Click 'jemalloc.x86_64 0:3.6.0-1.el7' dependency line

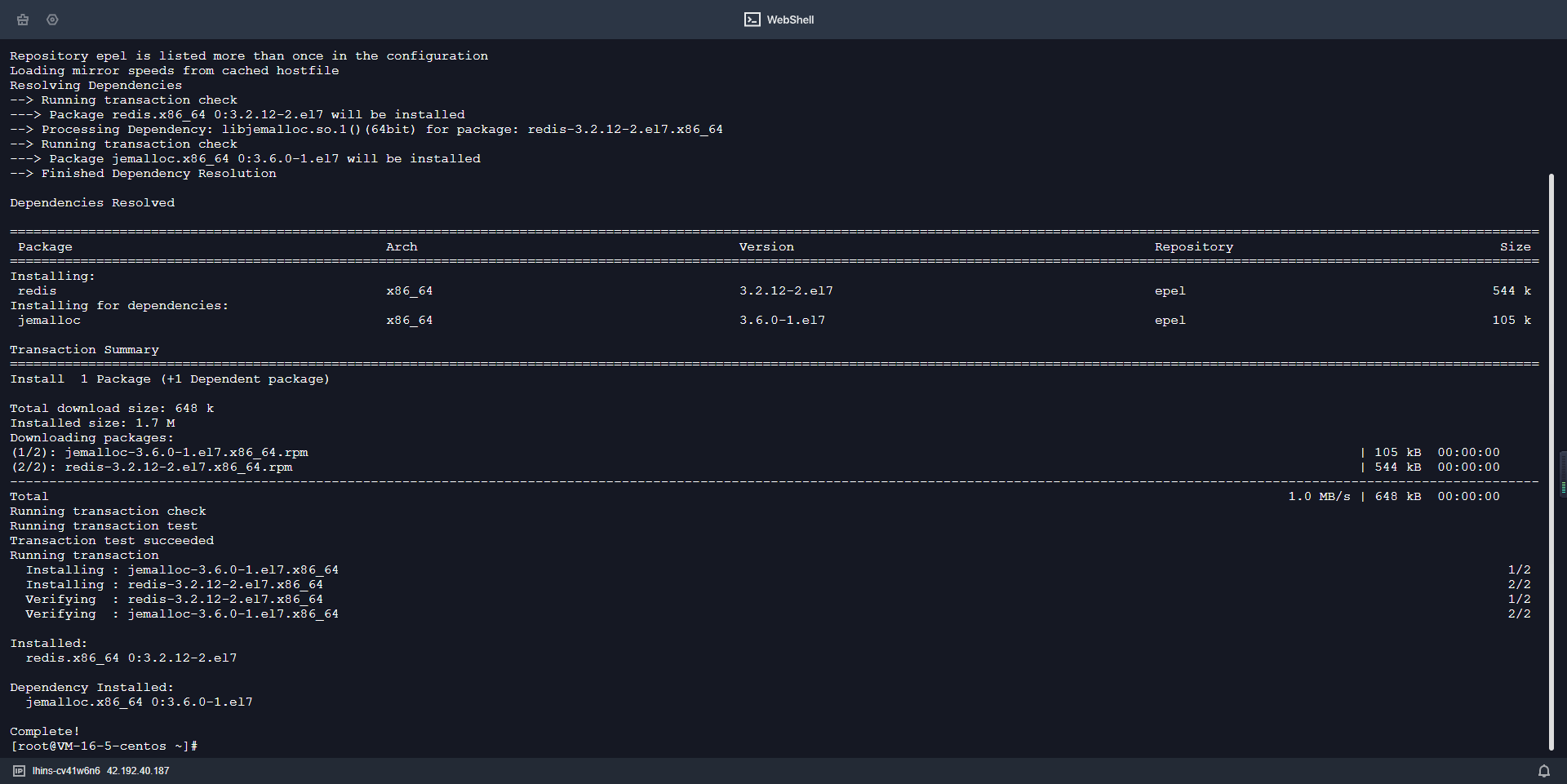pos(139,702)
